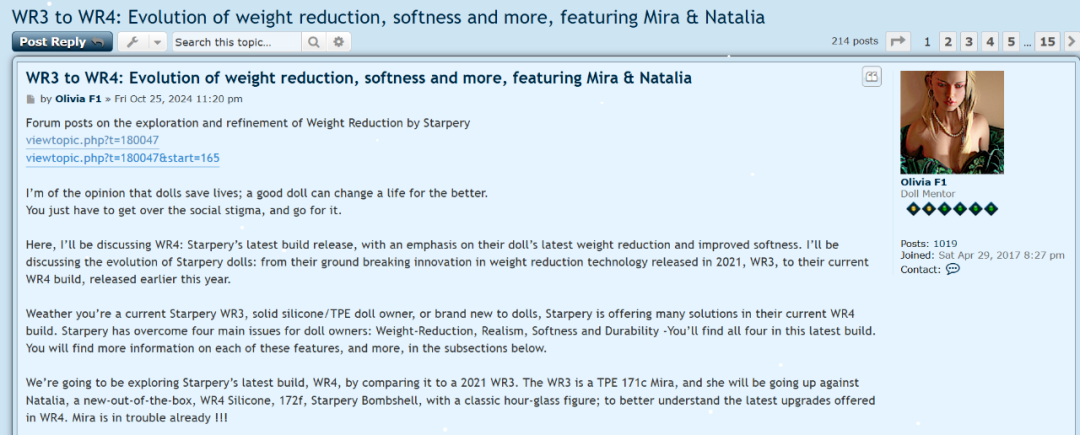Viewport: 1080px width, 435px height.
Task: Jump to page 4
Action: pos(990,42)
